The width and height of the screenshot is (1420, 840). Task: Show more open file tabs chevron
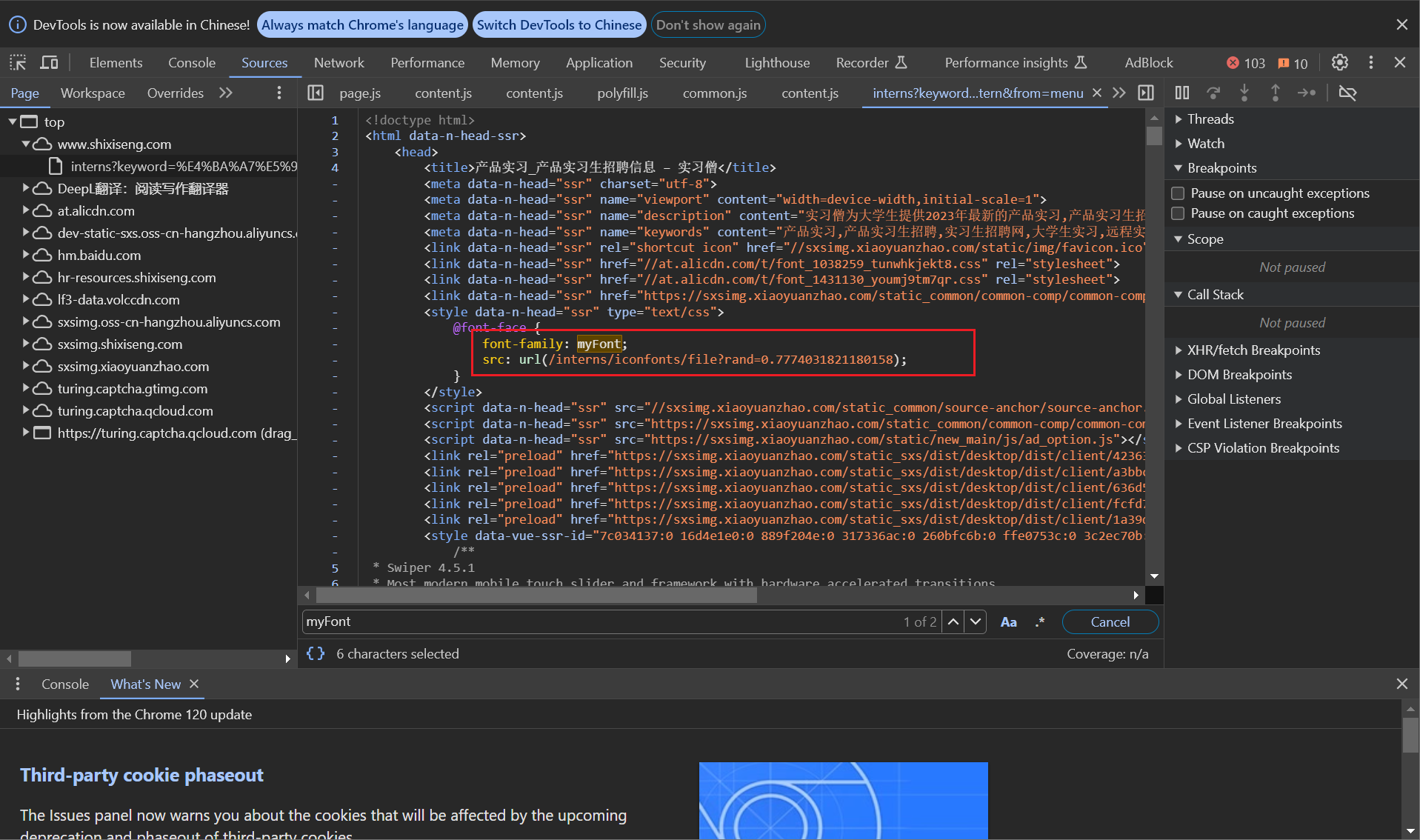[x=1119, y=93]
